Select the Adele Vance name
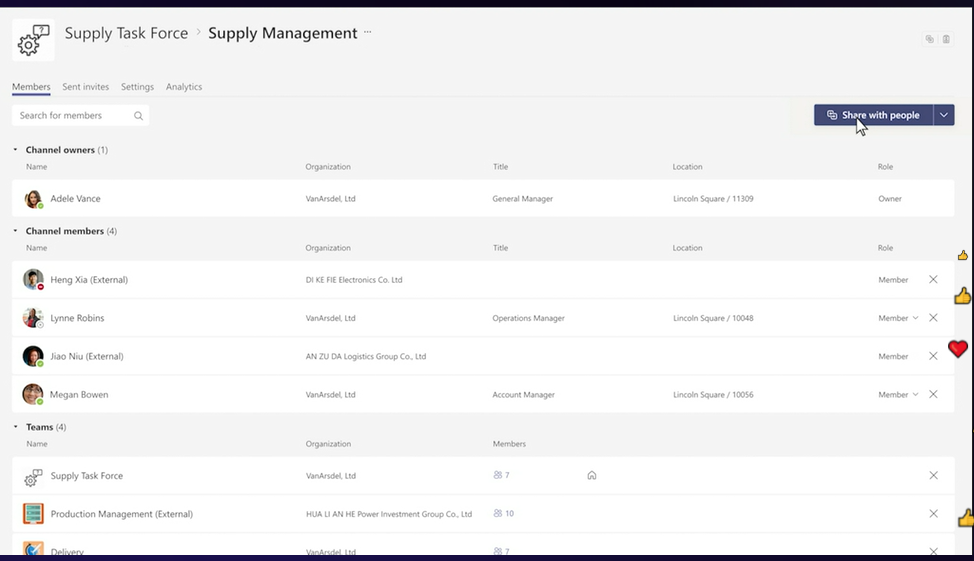 [x=75, y=199]
